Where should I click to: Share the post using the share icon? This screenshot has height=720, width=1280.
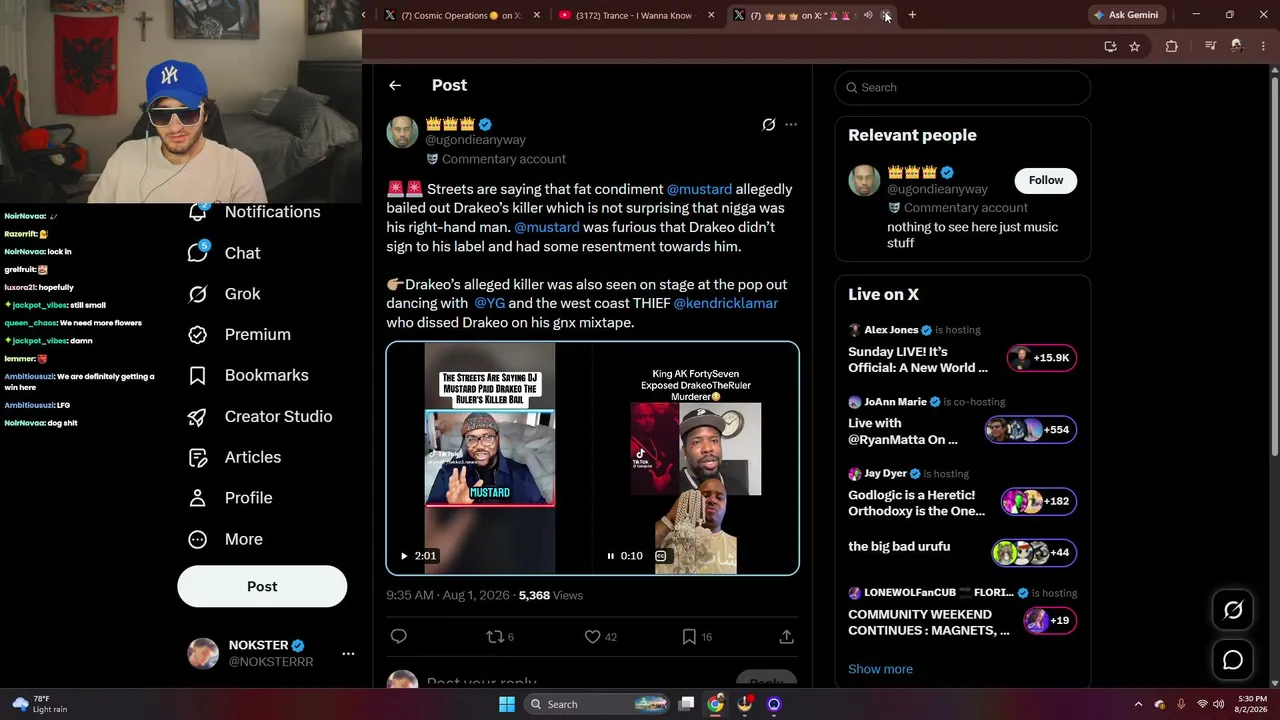pos(786,637)
